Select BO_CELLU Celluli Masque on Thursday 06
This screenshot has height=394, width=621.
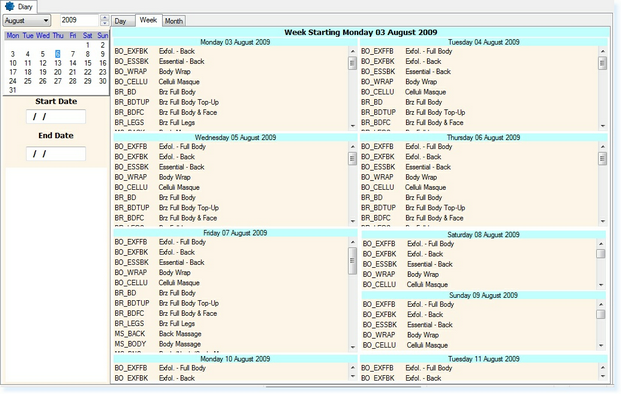click(x=479, y=187)
